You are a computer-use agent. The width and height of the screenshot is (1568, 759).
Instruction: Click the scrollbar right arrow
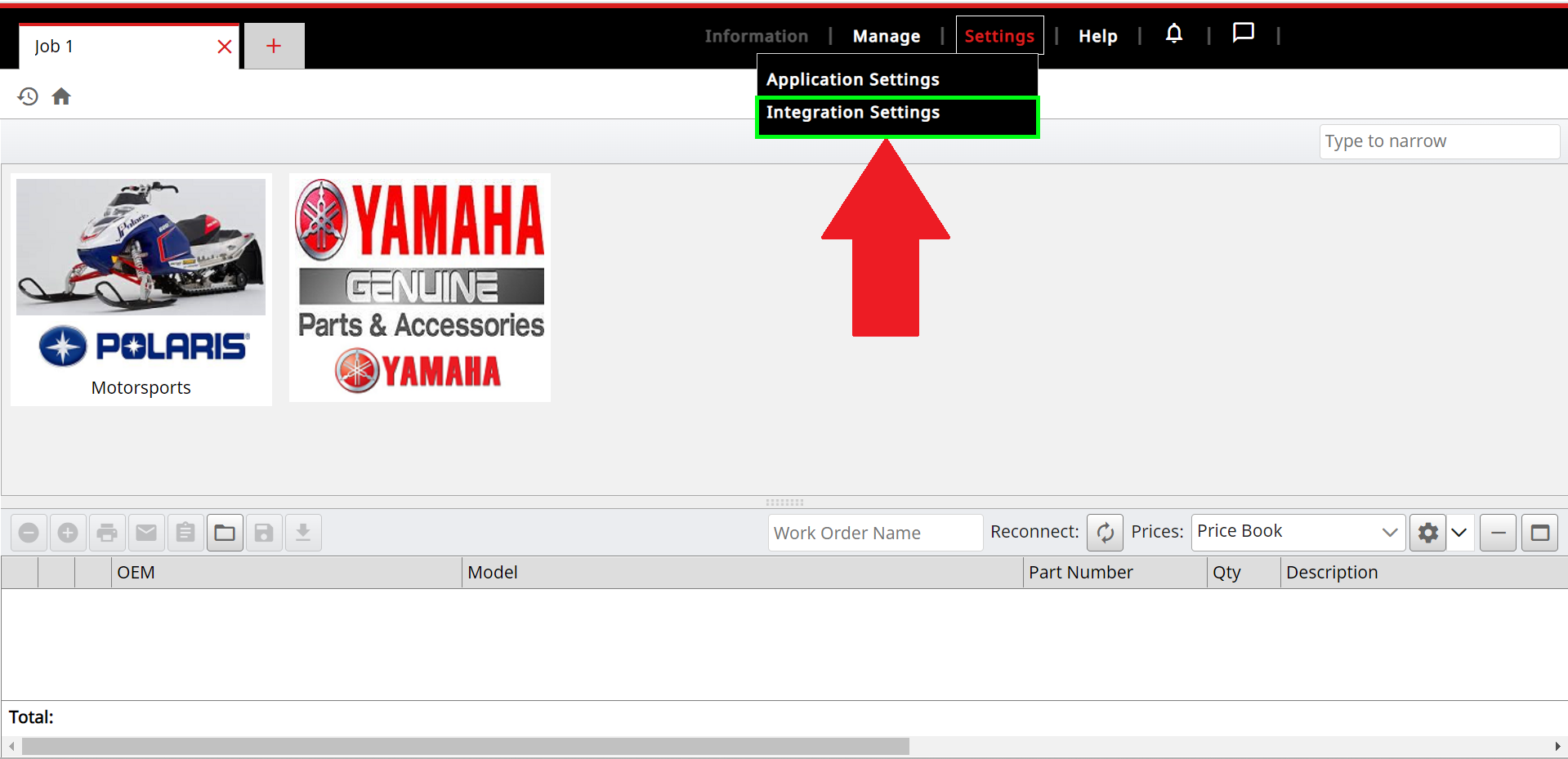(x=1557, y=746)
